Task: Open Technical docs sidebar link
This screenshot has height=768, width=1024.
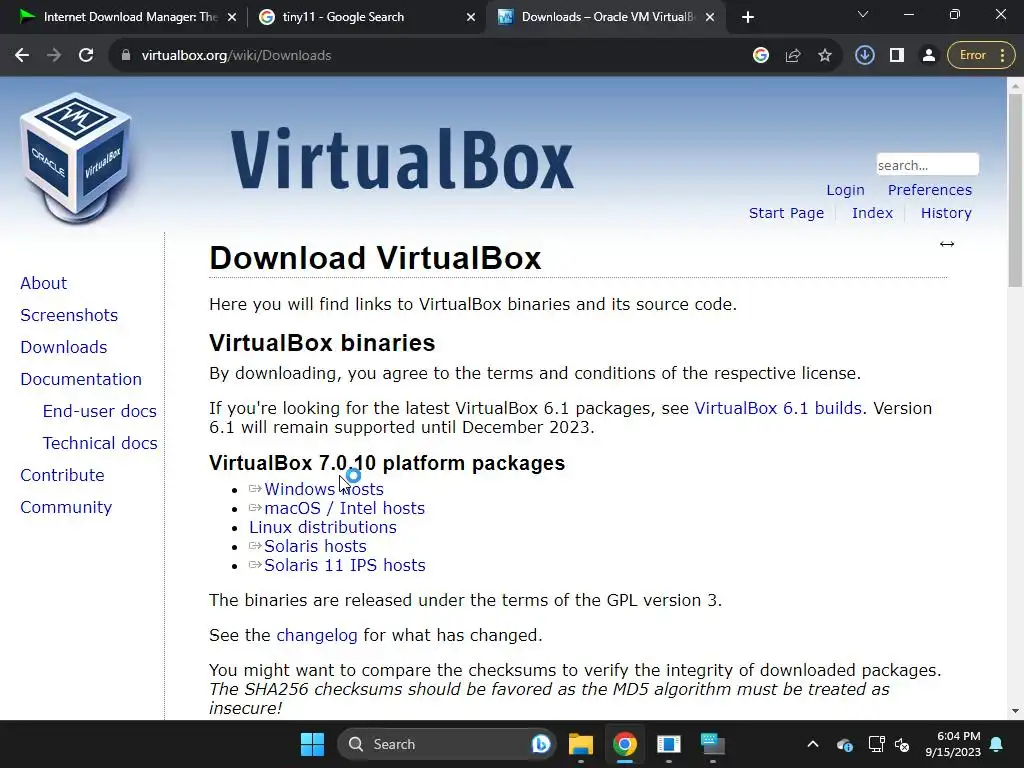Action: [x=100, y=443]
